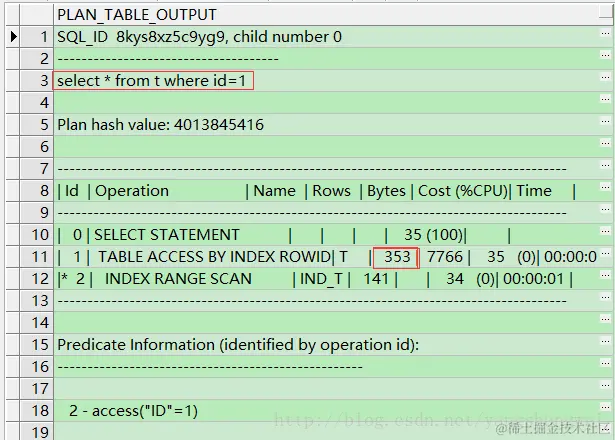Open ellipsis button on empty row 6

tap(605, 143)
